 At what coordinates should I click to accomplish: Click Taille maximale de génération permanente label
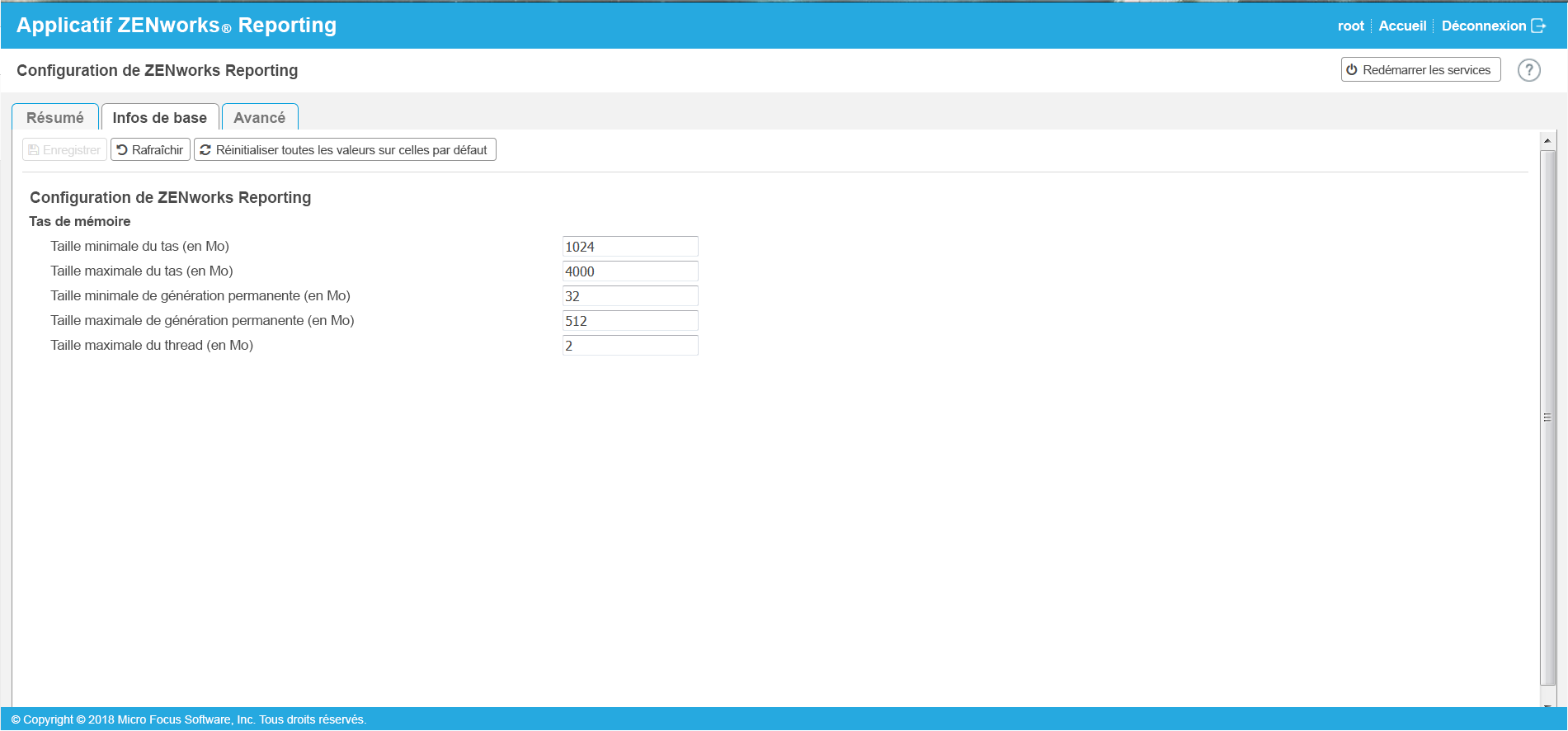(202, 320)
